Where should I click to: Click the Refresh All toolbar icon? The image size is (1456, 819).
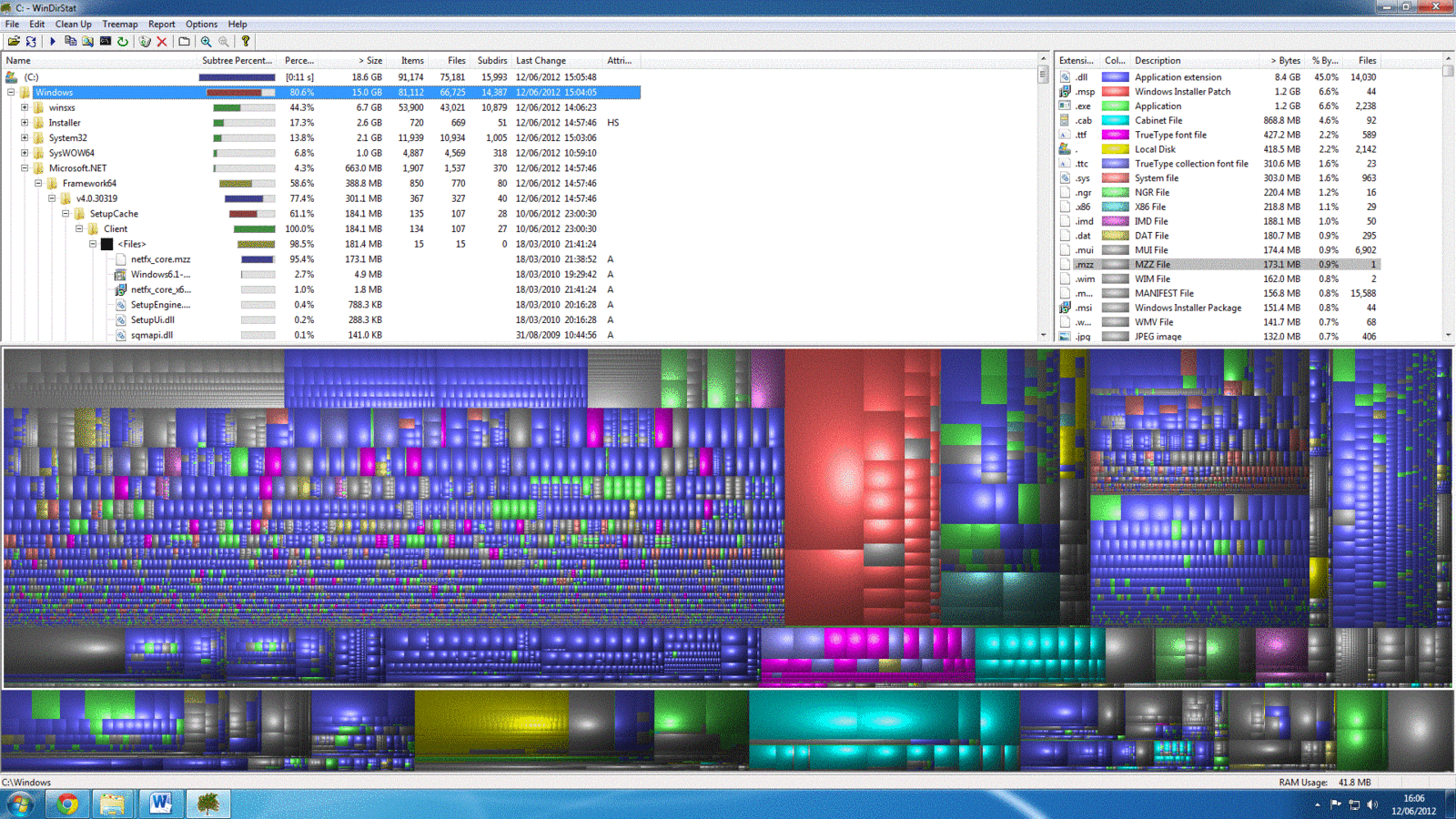[31, 41]
